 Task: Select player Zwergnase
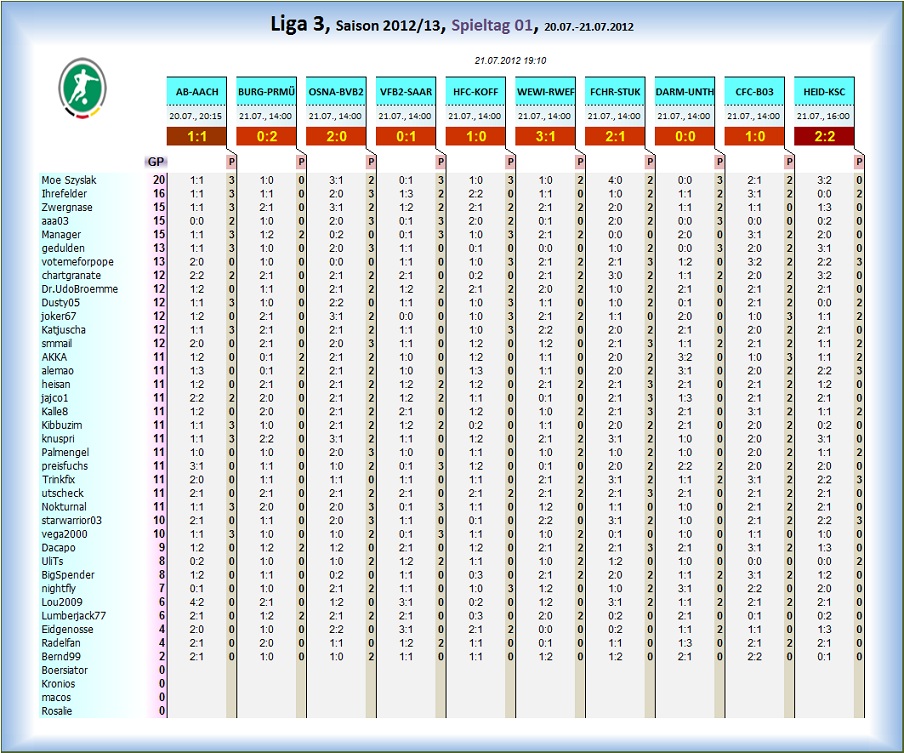pos(66,207)
